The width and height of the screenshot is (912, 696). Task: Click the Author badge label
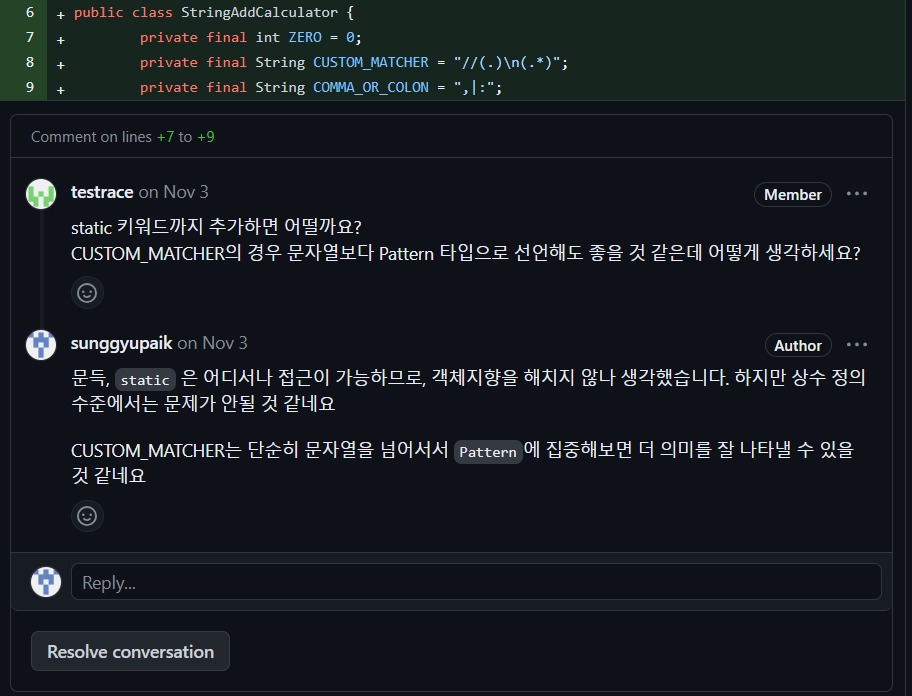[798, 345]
